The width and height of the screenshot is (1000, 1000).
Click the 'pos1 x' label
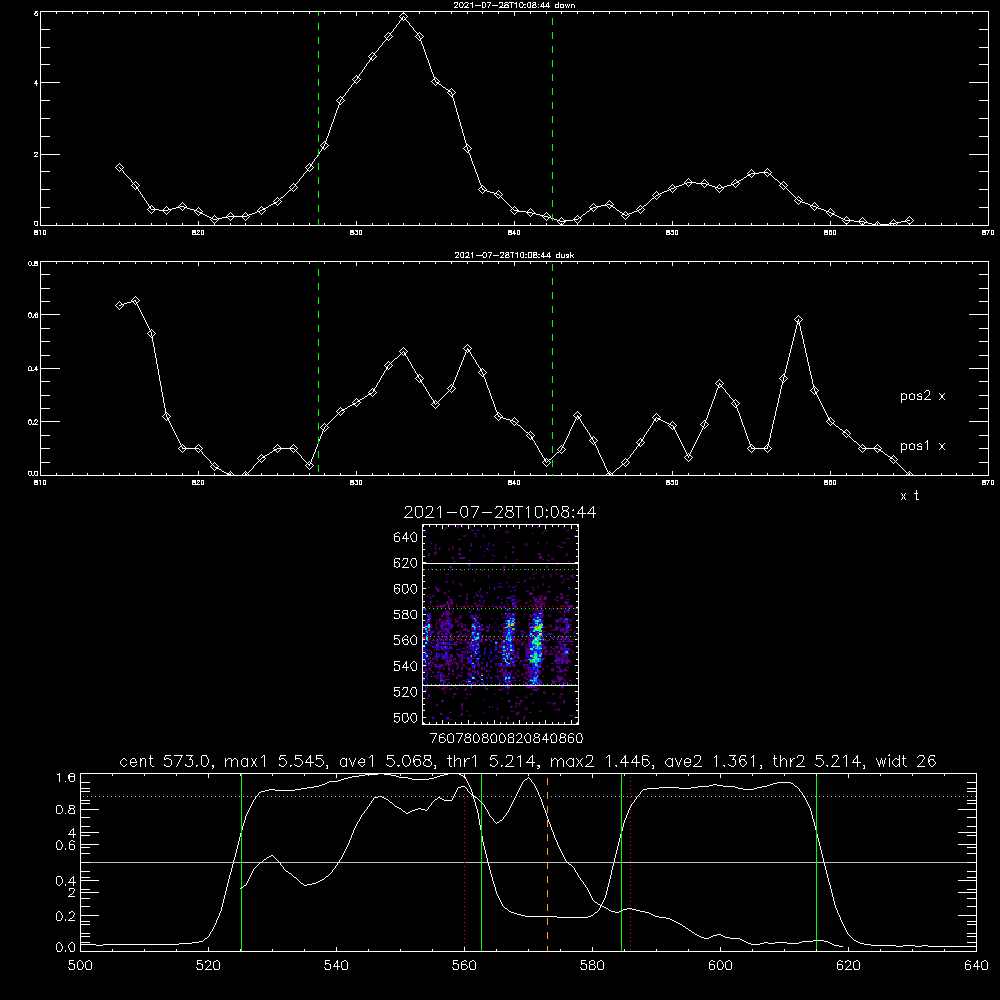coord(922,446)
